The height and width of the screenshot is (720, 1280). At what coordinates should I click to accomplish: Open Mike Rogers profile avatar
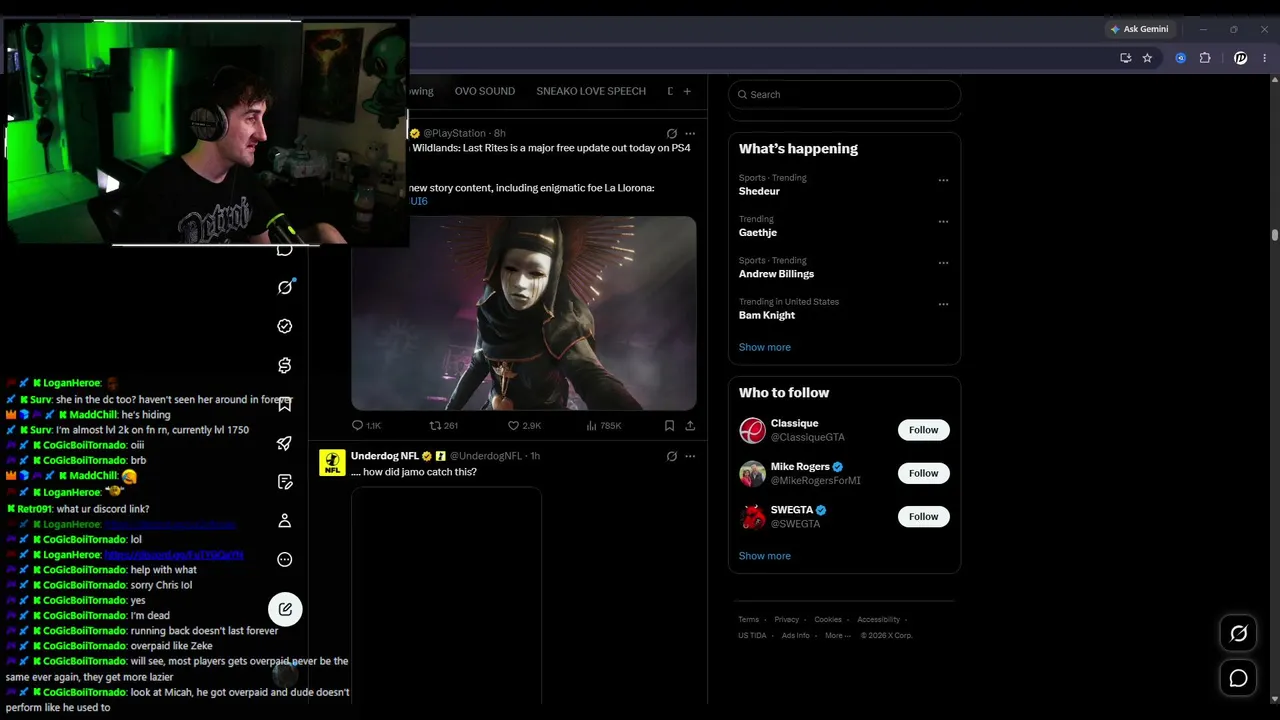pyautogui.click(x=752, y=473)
